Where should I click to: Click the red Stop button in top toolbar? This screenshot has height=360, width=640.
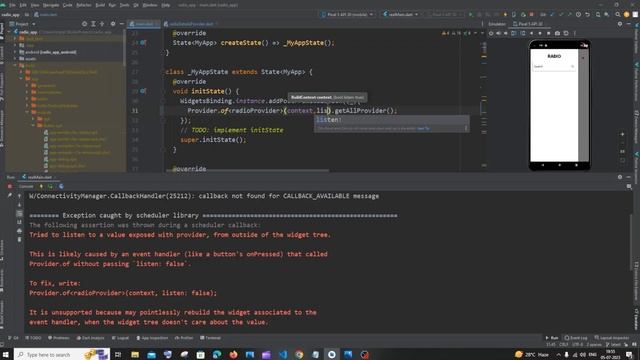point(531,14)
